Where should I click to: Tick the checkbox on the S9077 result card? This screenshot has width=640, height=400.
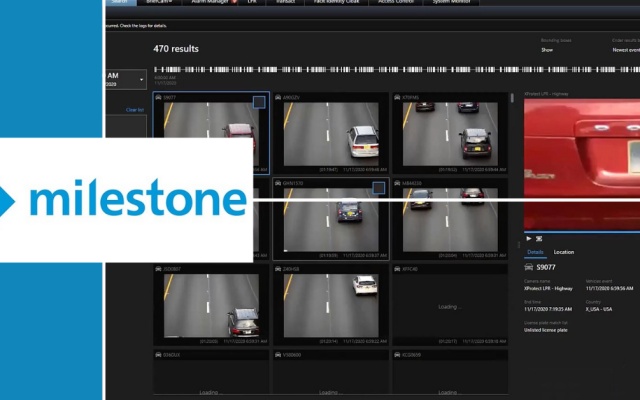tap(259, 102)
